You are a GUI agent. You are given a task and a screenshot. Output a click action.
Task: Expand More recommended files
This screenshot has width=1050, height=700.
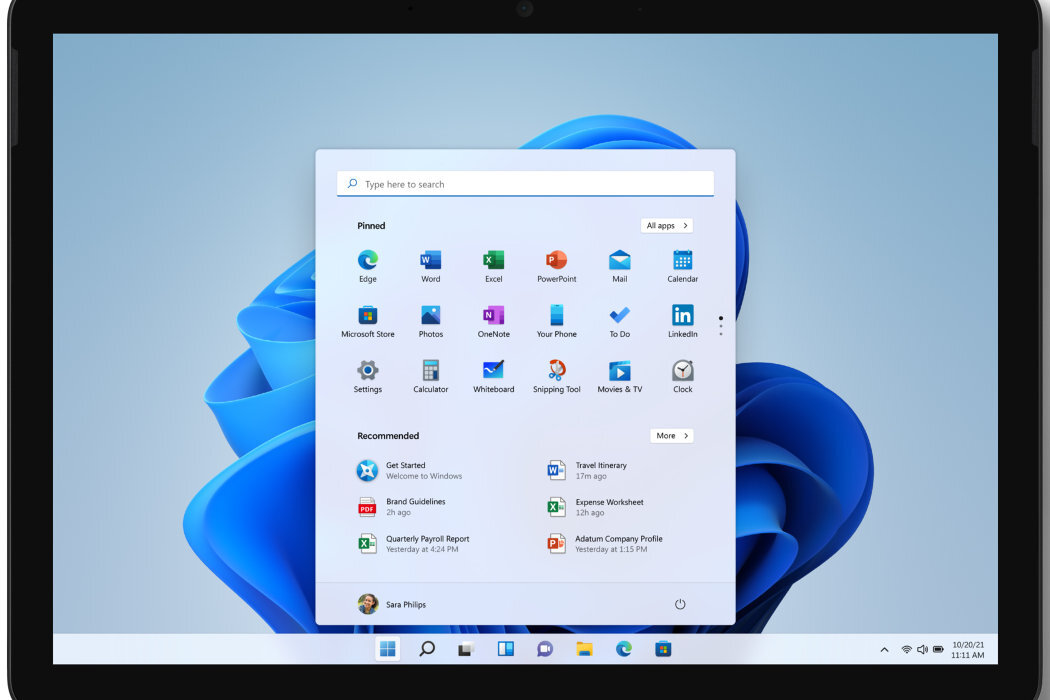[671, 436]
